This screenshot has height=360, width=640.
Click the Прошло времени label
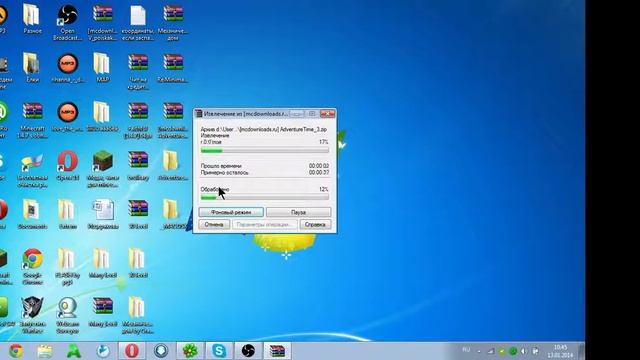coord(221,166)
